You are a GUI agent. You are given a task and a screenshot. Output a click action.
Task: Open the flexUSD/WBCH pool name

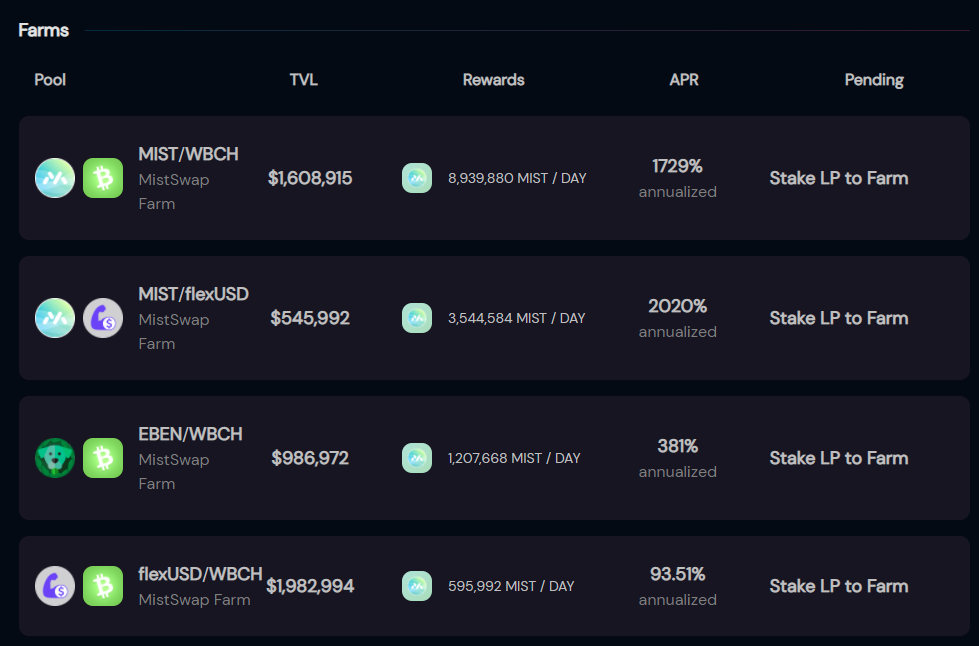(200, 574)
